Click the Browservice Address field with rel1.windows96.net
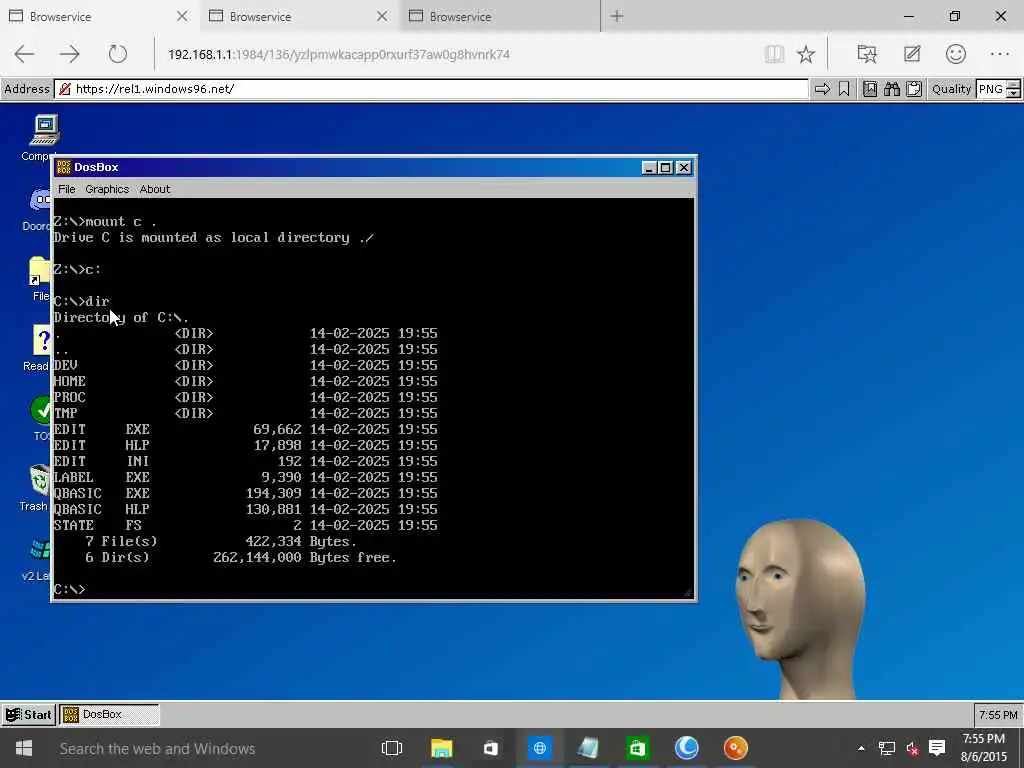The height and width of the screenshot is (768, 1024). [432, 89]
